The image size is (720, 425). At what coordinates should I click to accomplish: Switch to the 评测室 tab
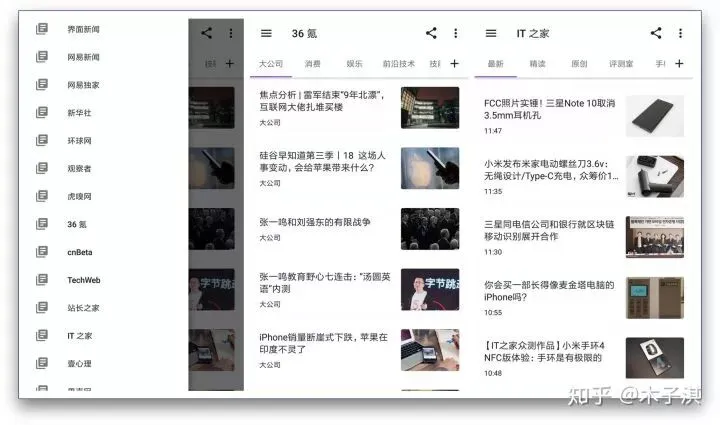tap(621, 64)
